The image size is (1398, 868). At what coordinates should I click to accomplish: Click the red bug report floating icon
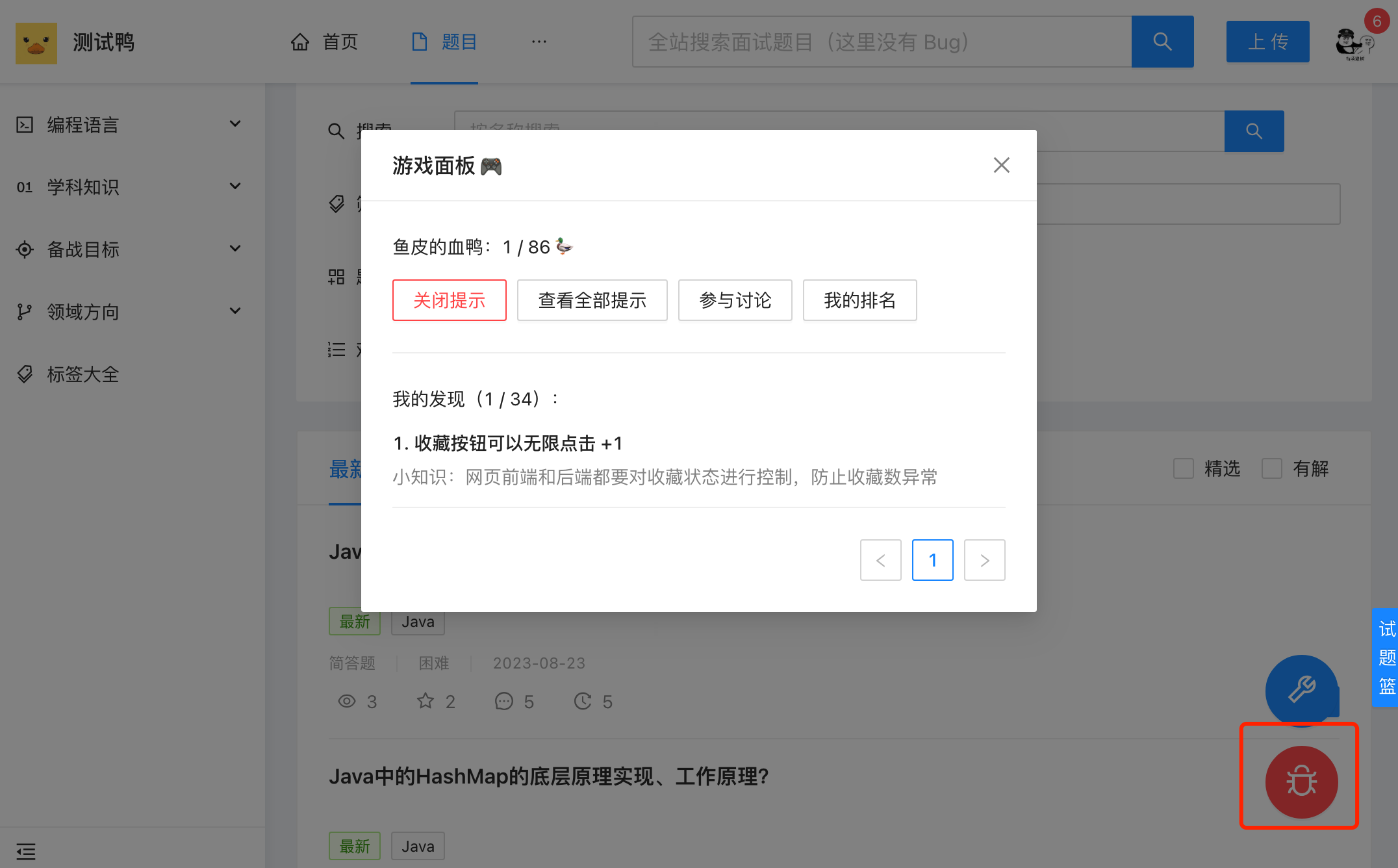click(1301, 781)
